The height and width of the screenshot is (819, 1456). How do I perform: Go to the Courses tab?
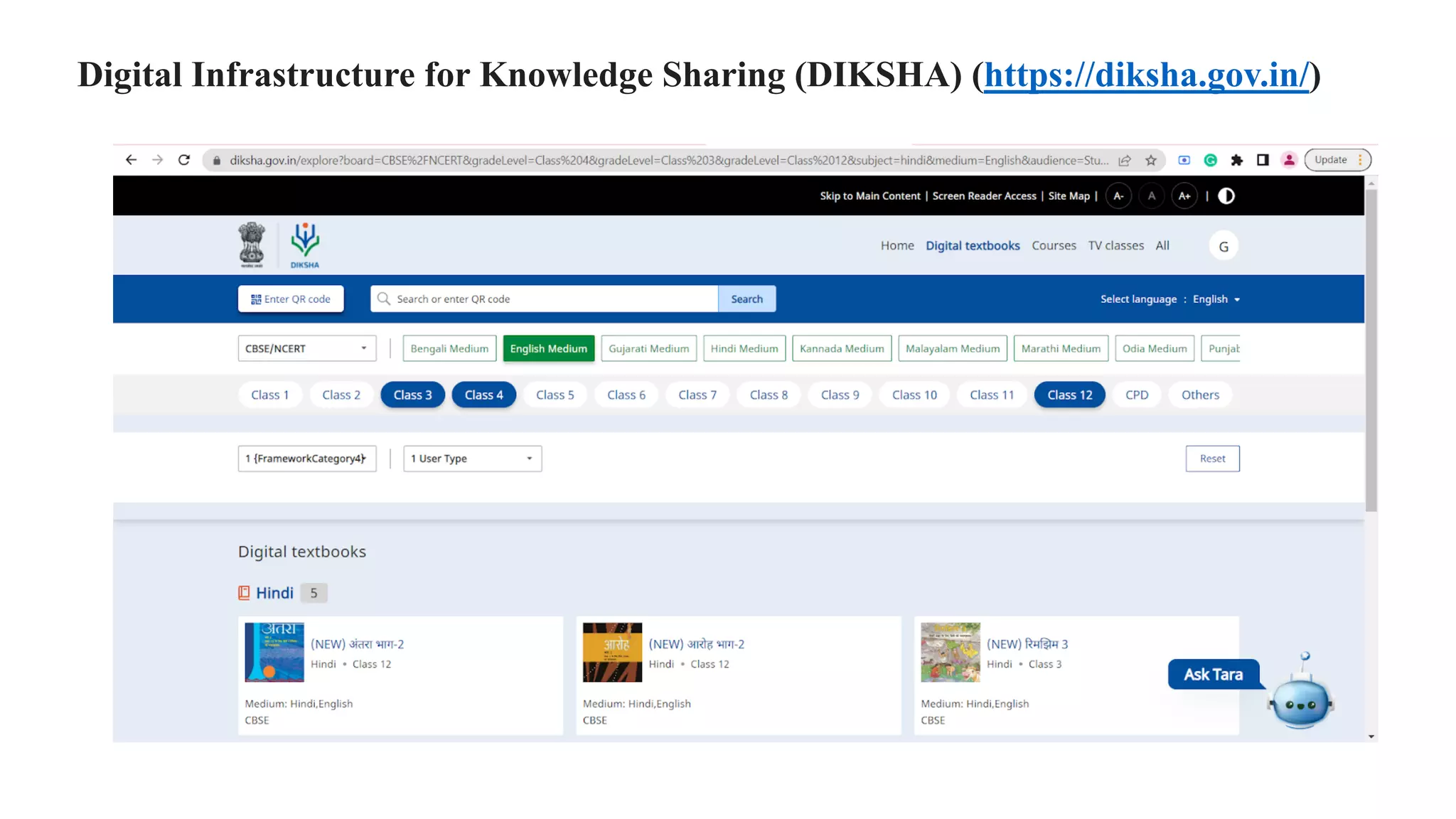point(1054,245)
